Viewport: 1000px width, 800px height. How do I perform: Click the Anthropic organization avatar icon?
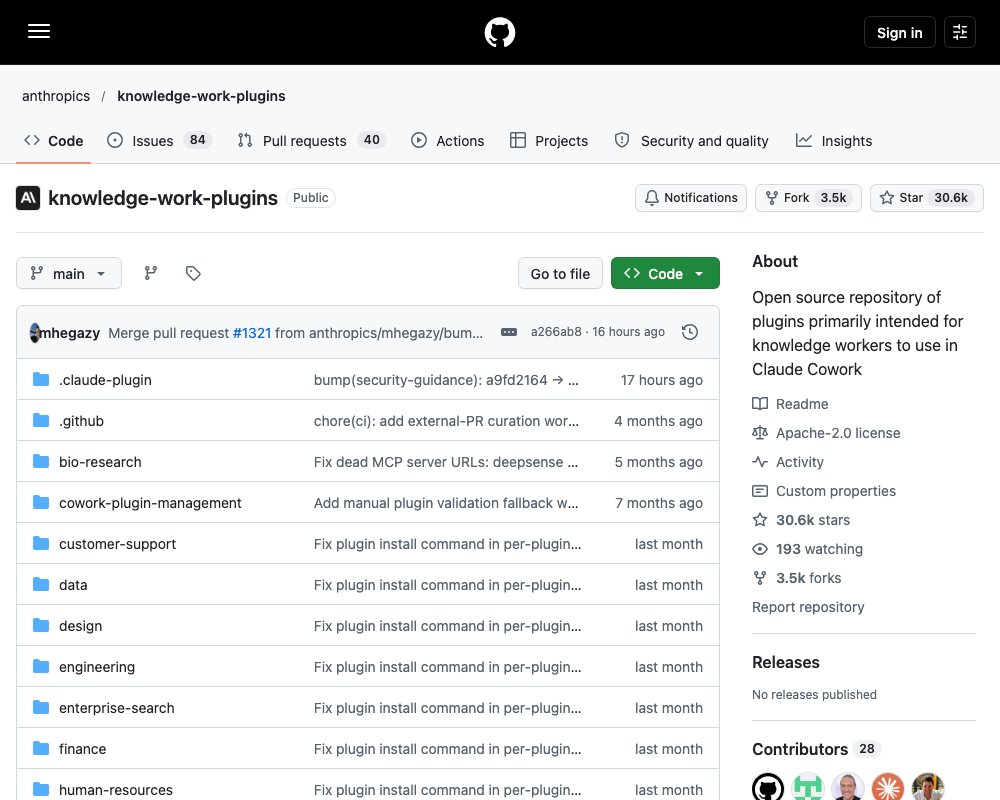tap(28, 198)
